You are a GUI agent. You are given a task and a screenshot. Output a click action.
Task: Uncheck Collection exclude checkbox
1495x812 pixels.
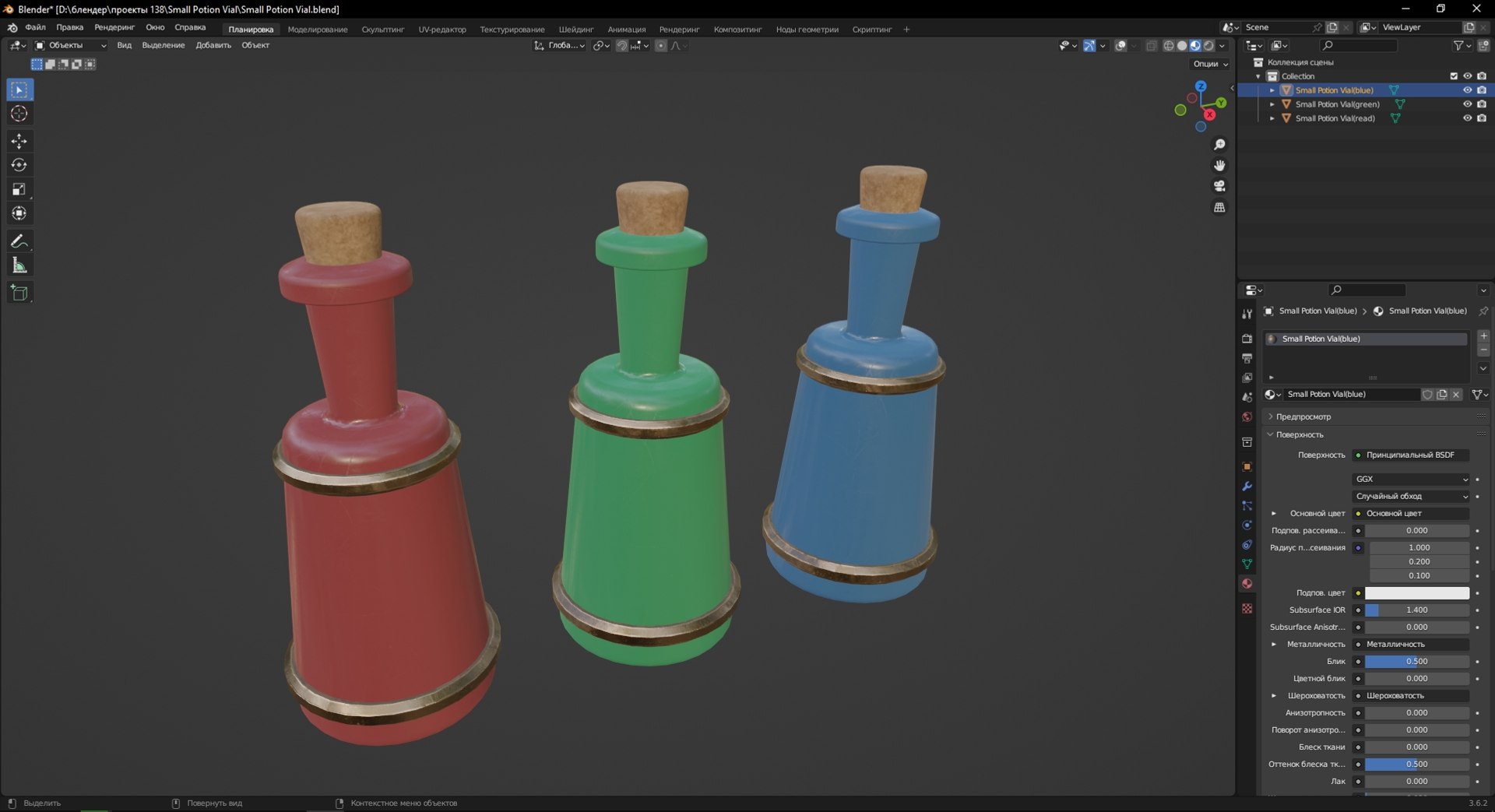1454,76
